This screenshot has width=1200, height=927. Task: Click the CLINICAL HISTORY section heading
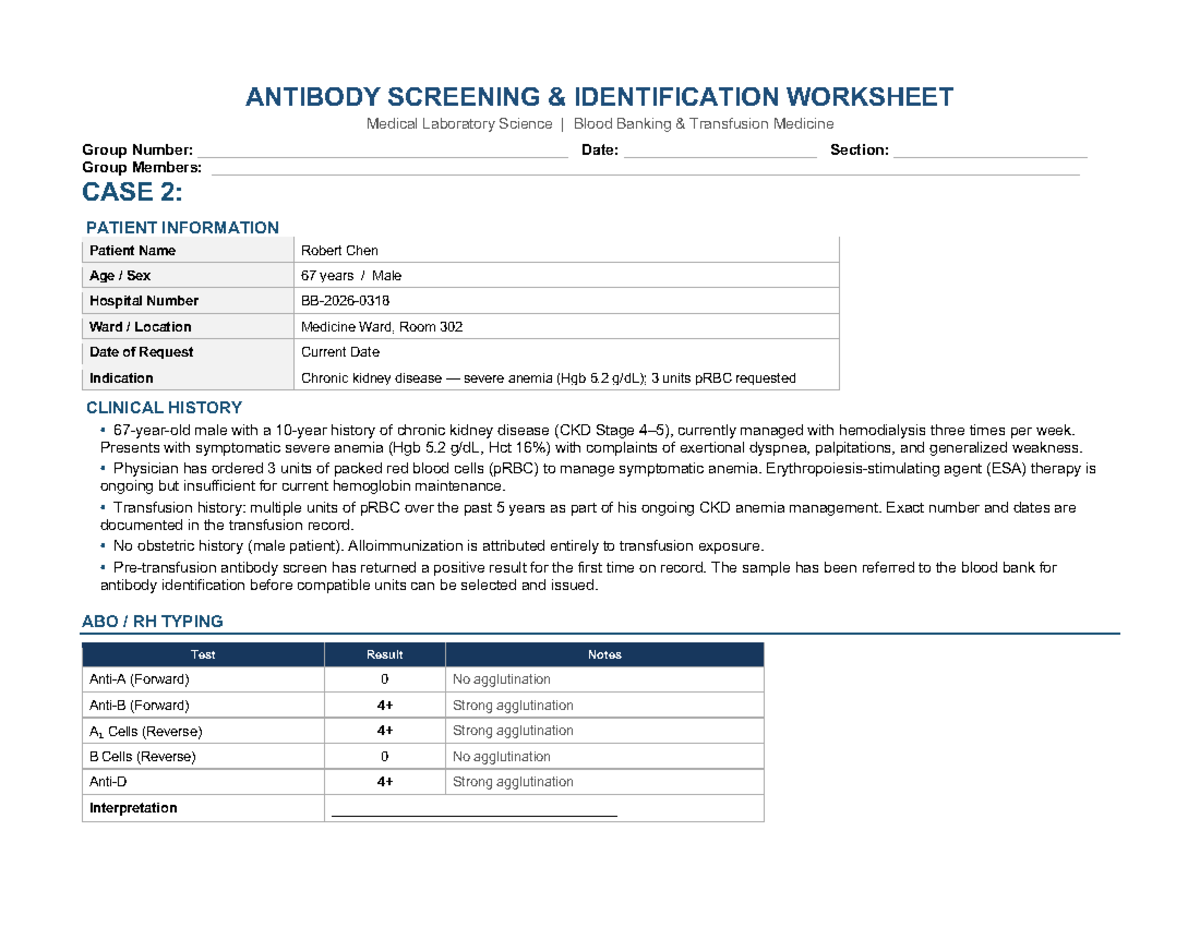point(164,407)
